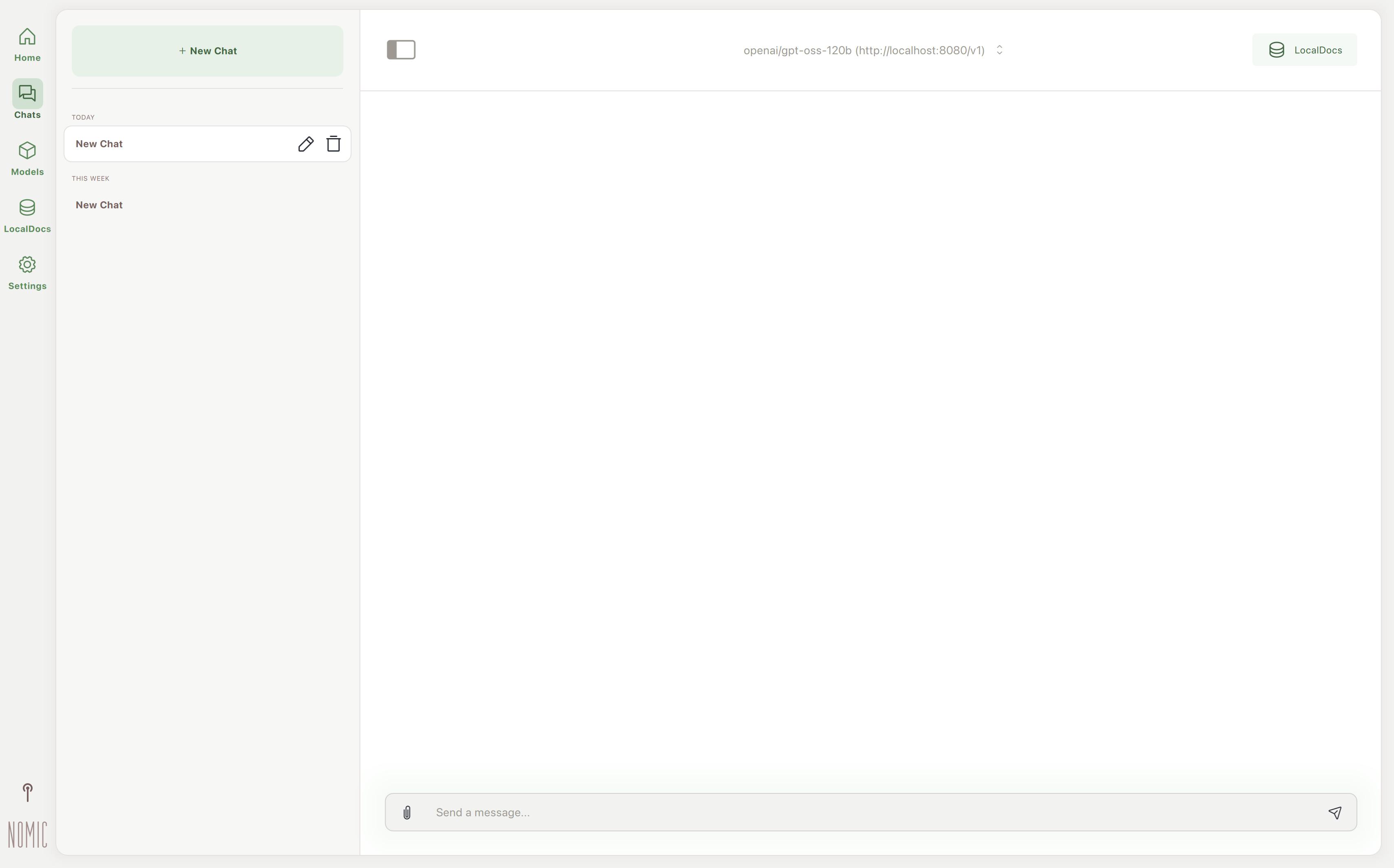1394x868 pixels.
Task: Delete today's chat with trash icon
Action: (333, 144)
